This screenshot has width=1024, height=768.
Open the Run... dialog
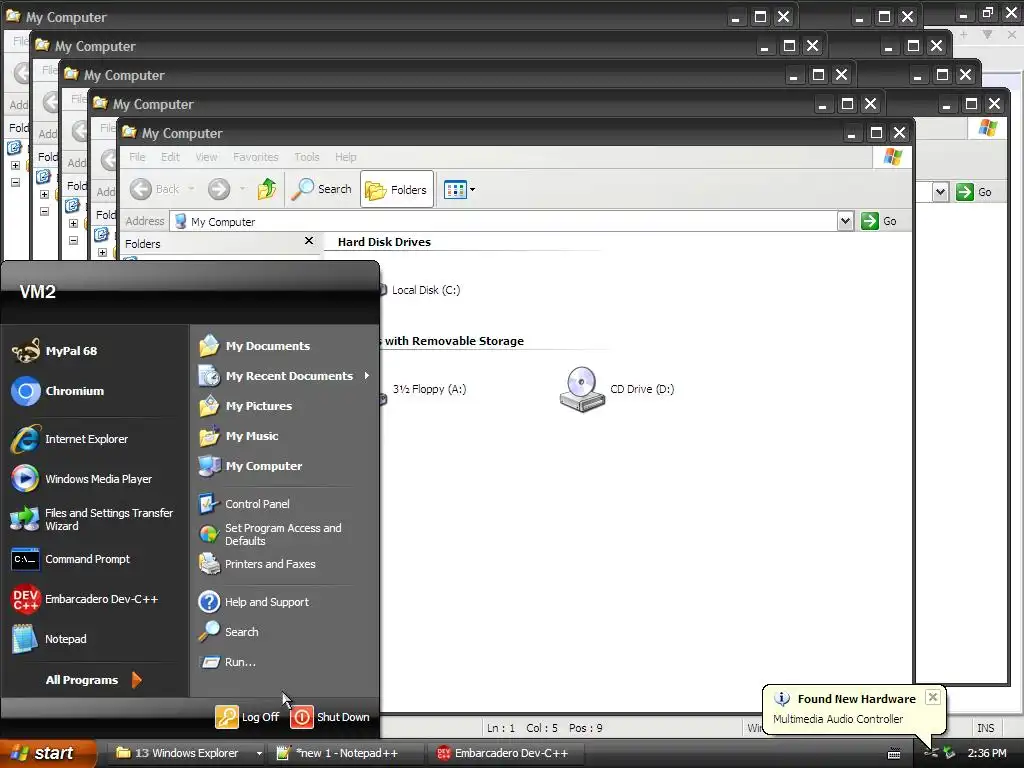point(228,662)
